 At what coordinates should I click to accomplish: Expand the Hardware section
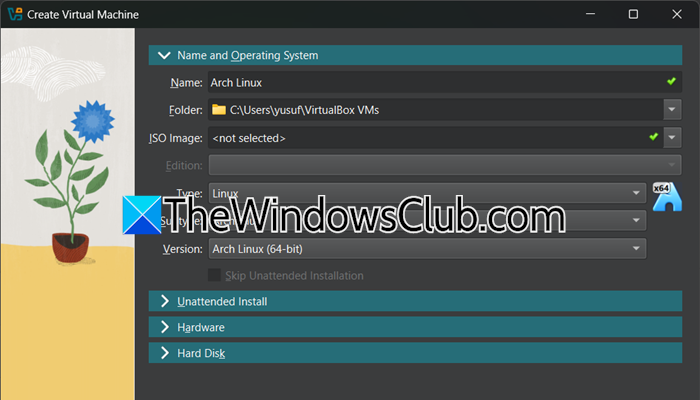[415, 327]
